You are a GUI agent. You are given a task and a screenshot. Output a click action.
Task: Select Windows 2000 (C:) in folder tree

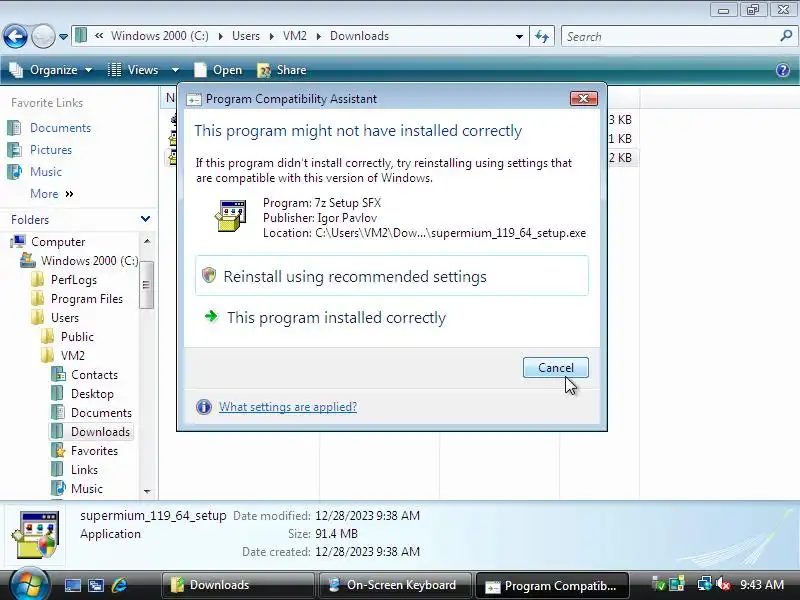tap(89, 260)
